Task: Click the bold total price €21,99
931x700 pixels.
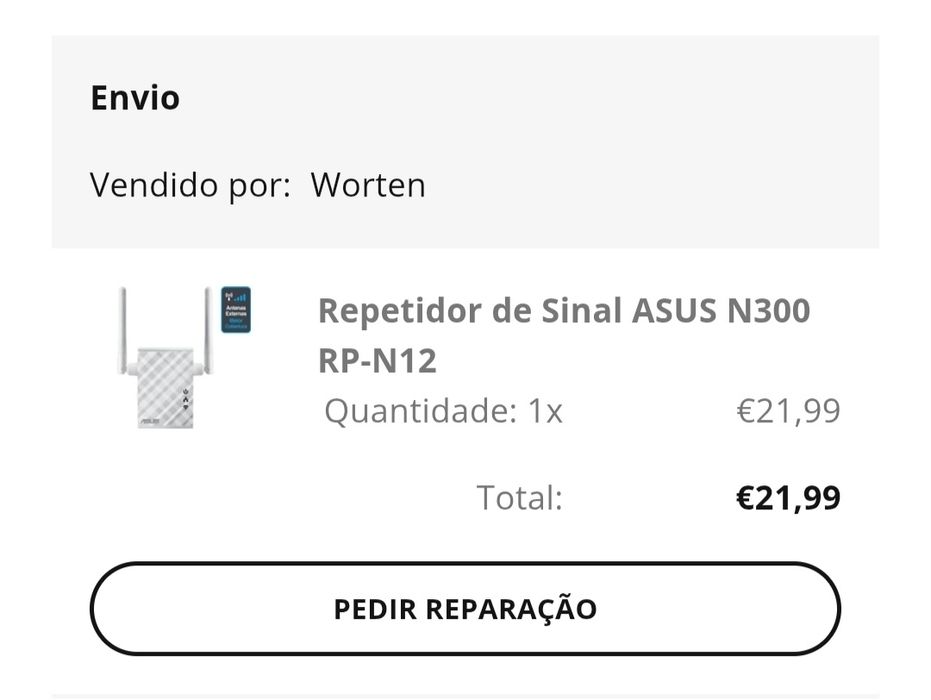Action: click(x=788, y=497)
